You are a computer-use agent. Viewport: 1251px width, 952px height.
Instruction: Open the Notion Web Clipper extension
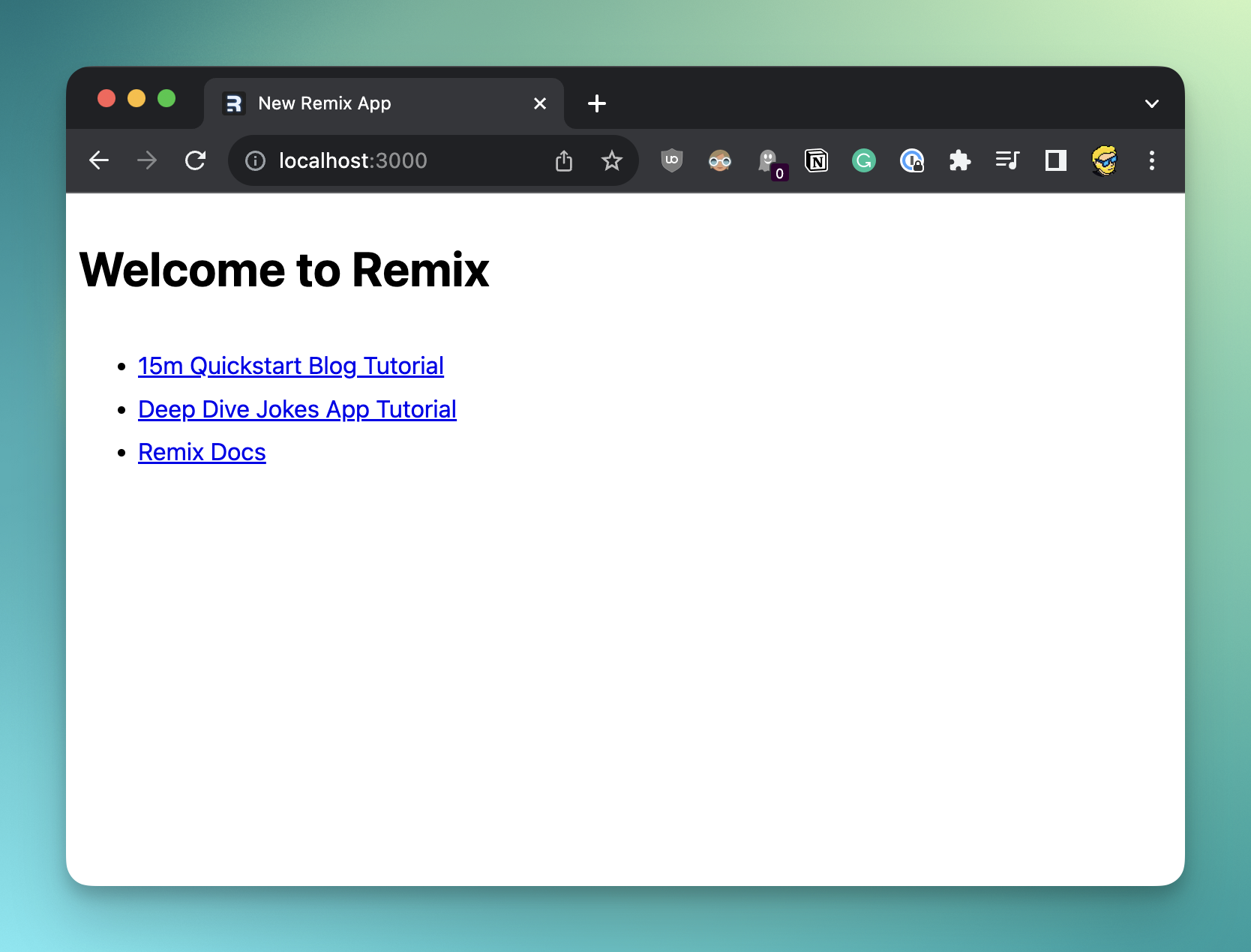coord(816,160)
